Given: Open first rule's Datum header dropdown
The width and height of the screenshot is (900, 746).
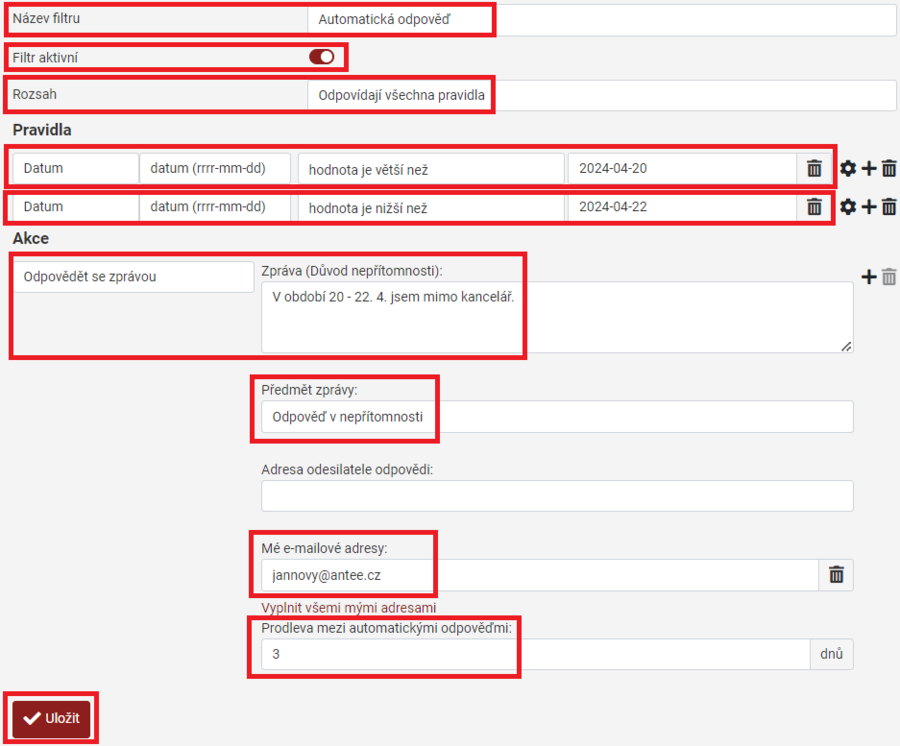Looking at the screenshot, I should click(75, 169).
